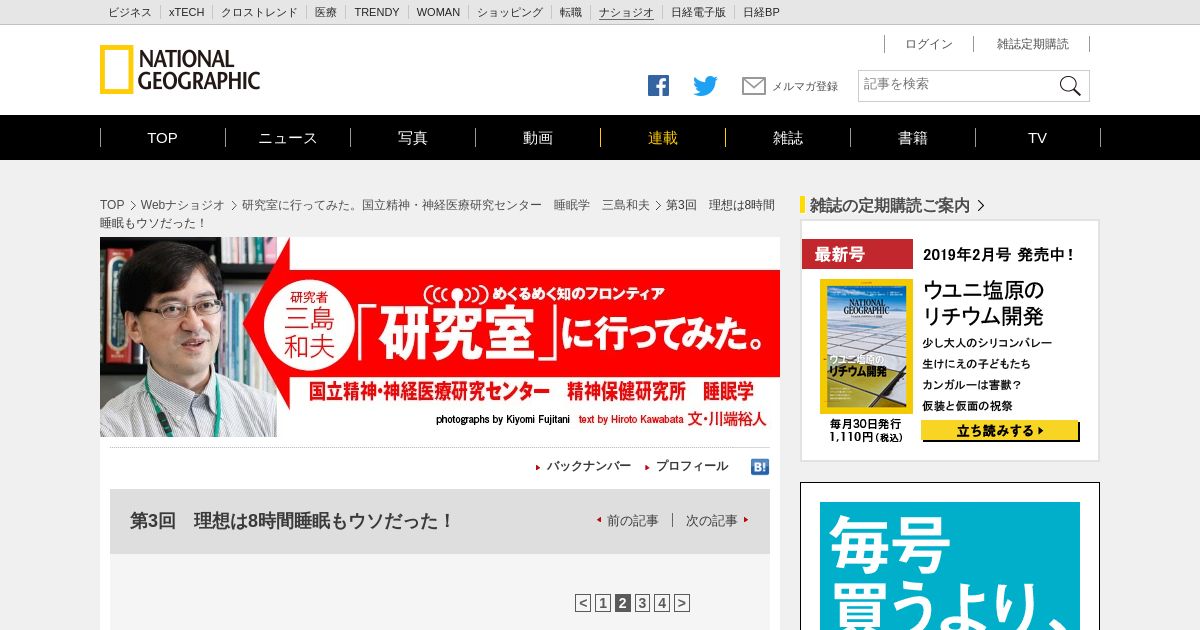The image size is (1200, 630).
Task: Go to page 4 in pagination
Action: click(662, 603)
